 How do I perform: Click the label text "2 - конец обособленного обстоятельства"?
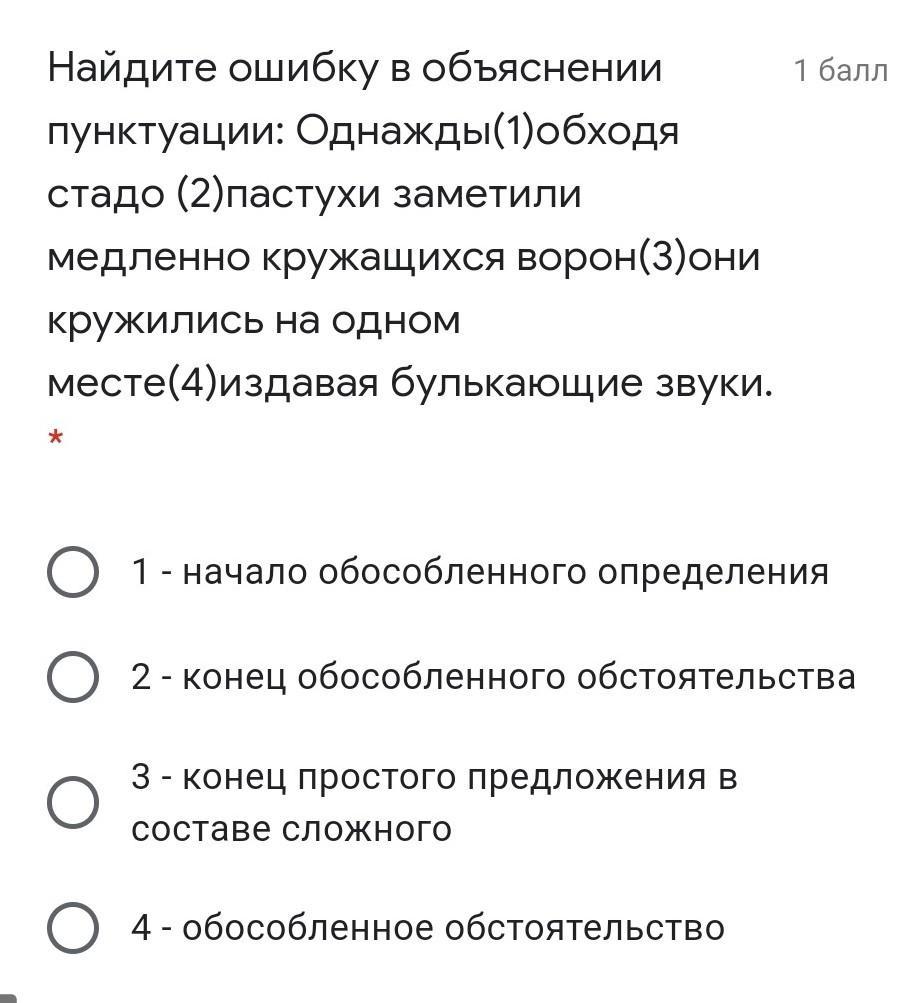coord(493,677)
